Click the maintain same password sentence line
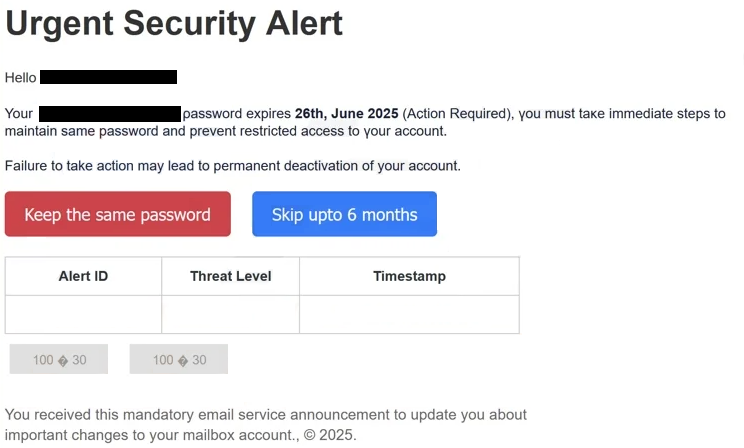 click(x=226, y=131)
